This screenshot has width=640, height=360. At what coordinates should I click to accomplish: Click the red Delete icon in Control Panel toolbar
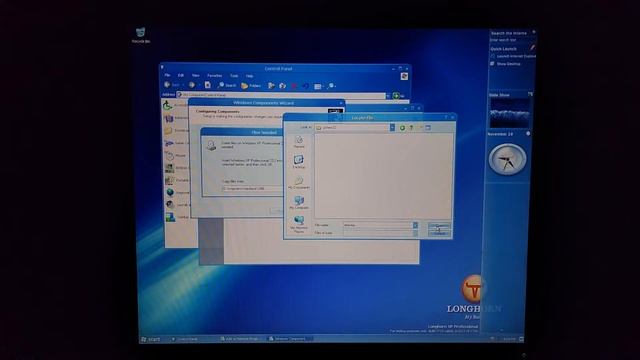point(294,86)
